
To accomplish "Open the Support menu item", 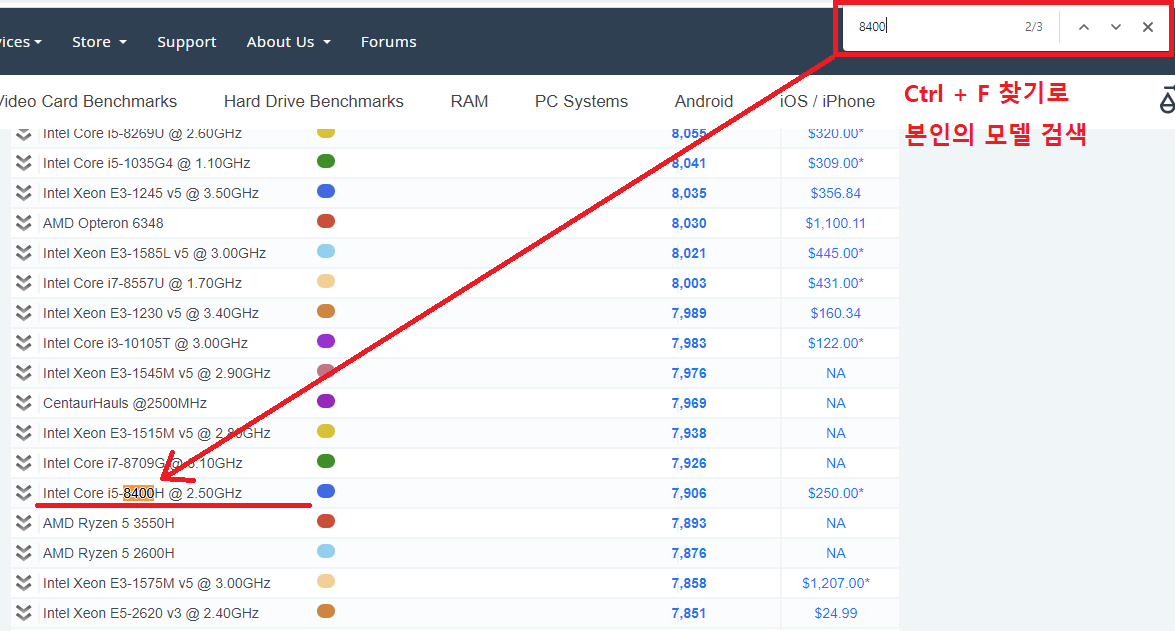I will pyautogui.click(x=187, y=42).
